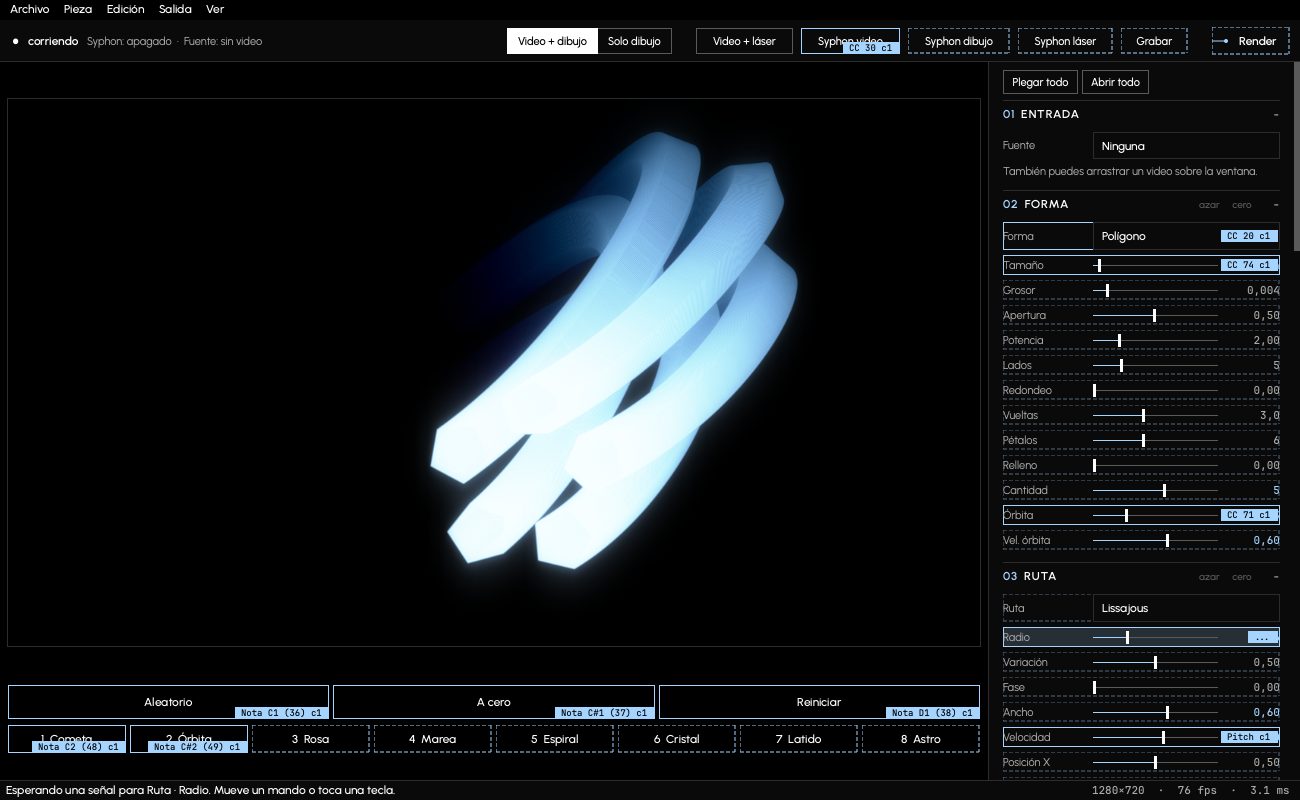Open the Salida menu

point(175,9)
